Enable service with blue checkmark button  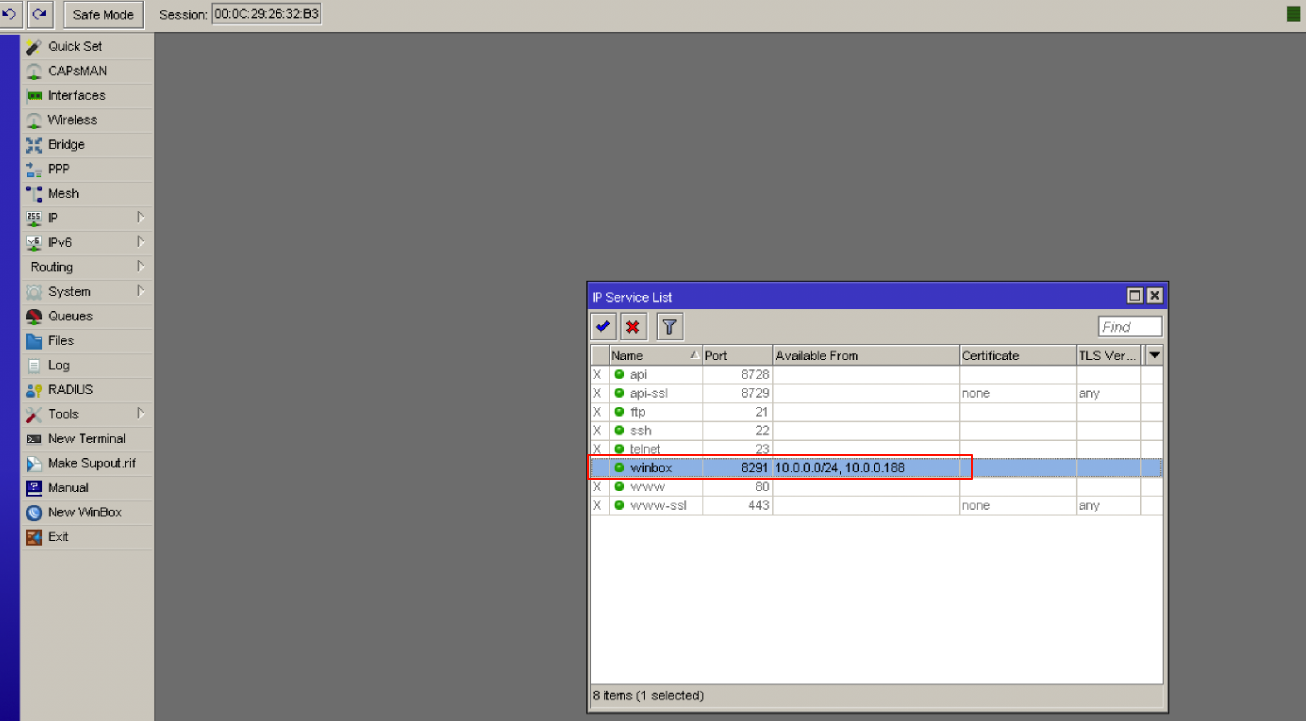603,326
